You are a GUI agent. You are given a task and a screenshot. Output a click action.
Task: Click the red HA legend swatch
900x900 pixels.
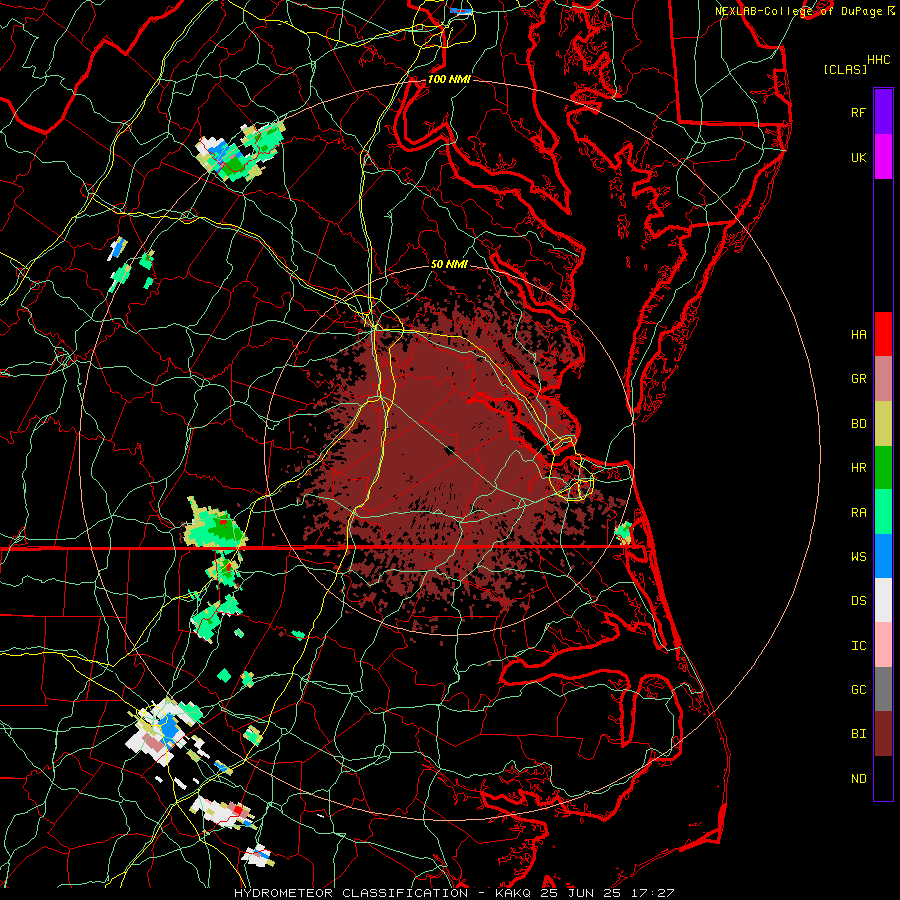tap(883, 334)
